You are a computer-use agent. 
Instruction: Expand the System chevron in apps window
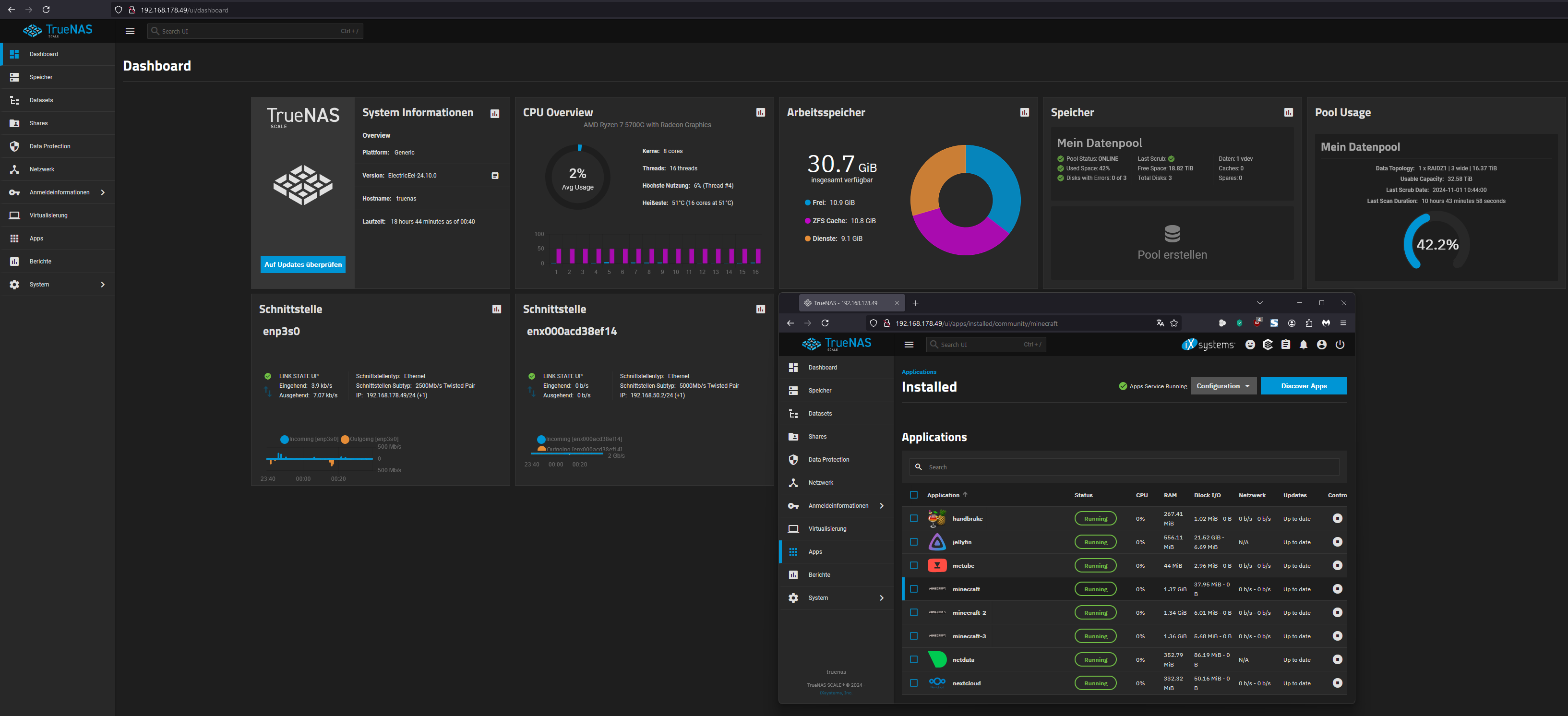pyautogui.click(x=881, y=598)
